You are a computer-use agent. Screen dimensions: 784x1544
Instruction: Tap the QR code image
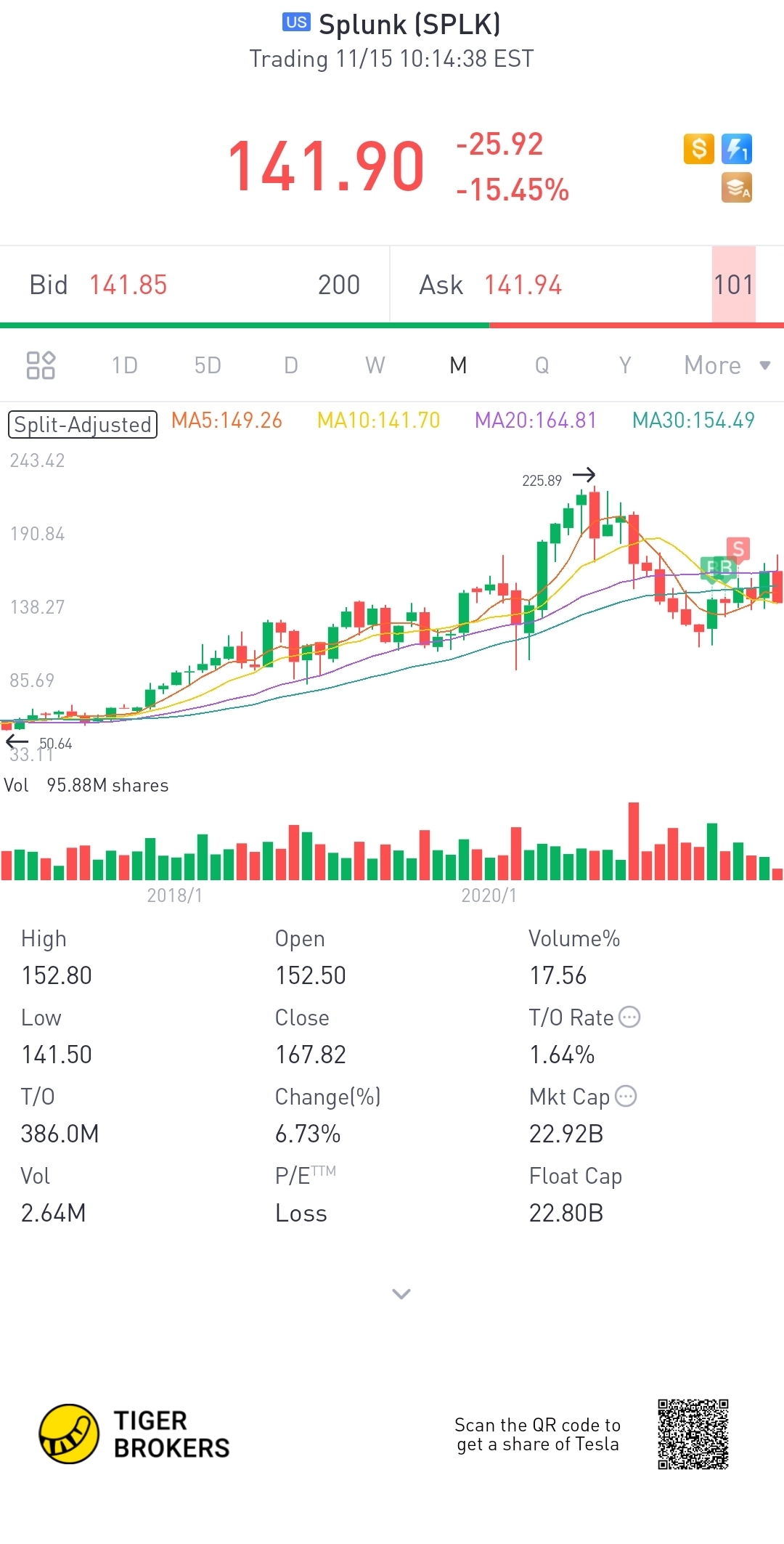point(693,1434)
